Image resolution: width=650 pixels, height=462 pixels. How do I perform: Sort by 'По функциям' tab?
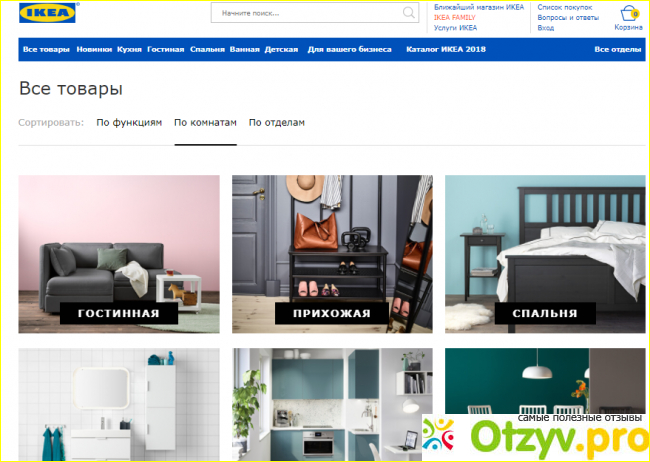(x=129, y=123)
